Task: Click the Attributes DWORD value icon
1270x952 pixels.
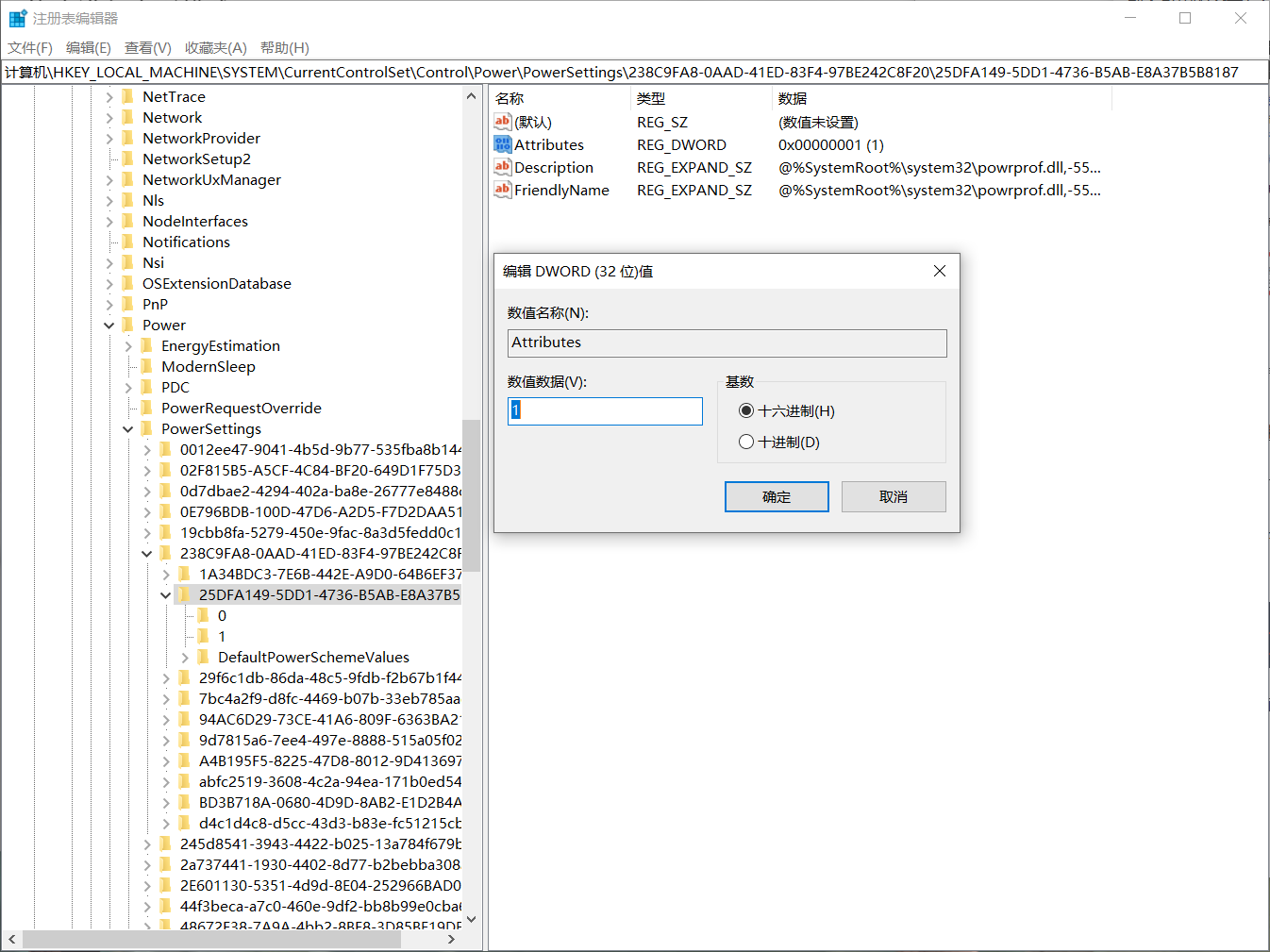Action: 502,144
